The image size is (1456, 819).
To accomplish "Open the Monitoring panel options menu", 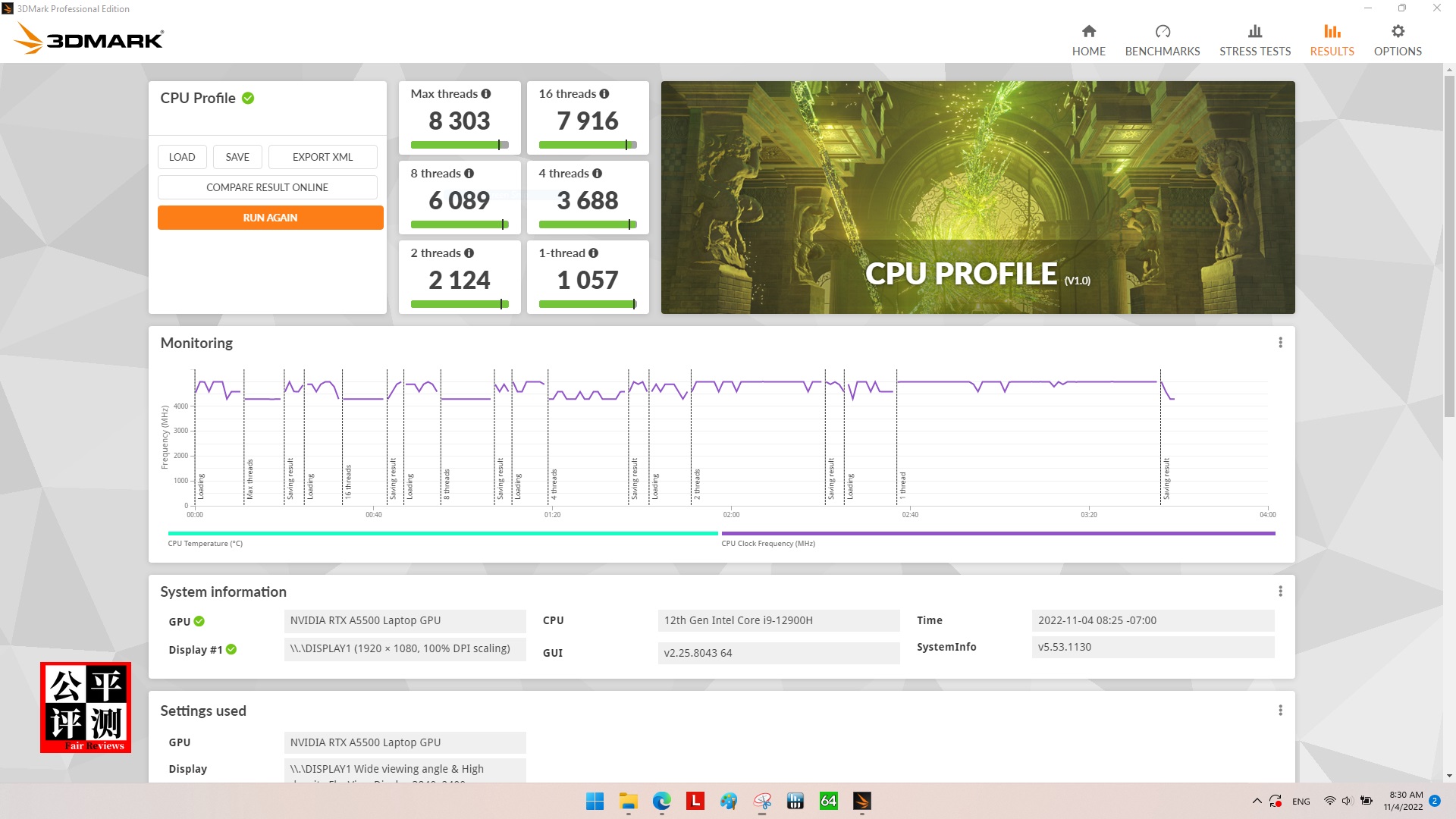I will 1280,343.
